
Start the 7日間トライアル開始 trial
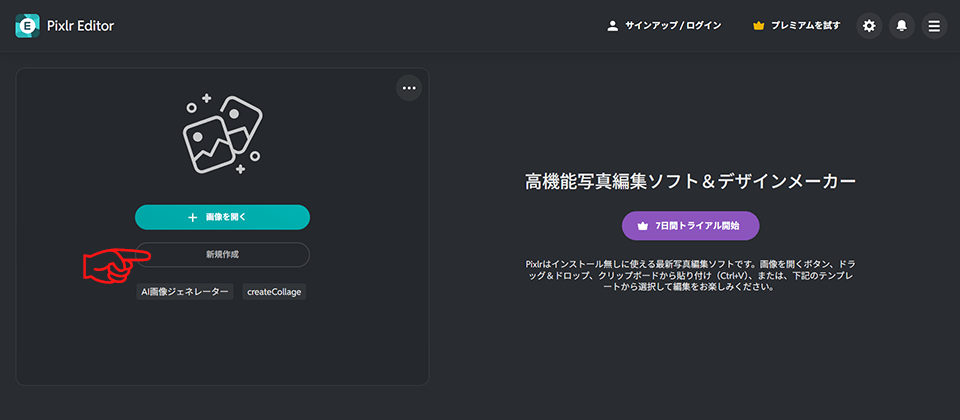(x=690, y=226)
